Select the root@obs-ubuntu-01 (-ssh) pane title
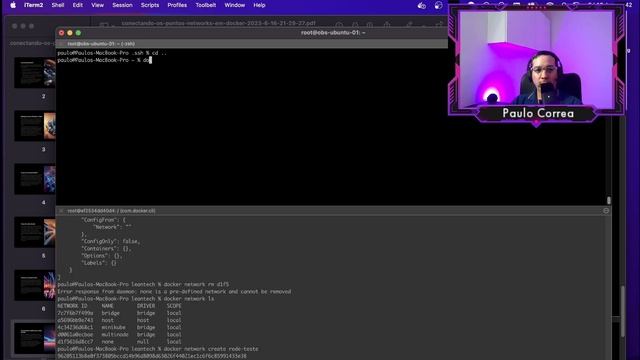The width and height of the screenshot is (640, 360). [x=101, y=44]
